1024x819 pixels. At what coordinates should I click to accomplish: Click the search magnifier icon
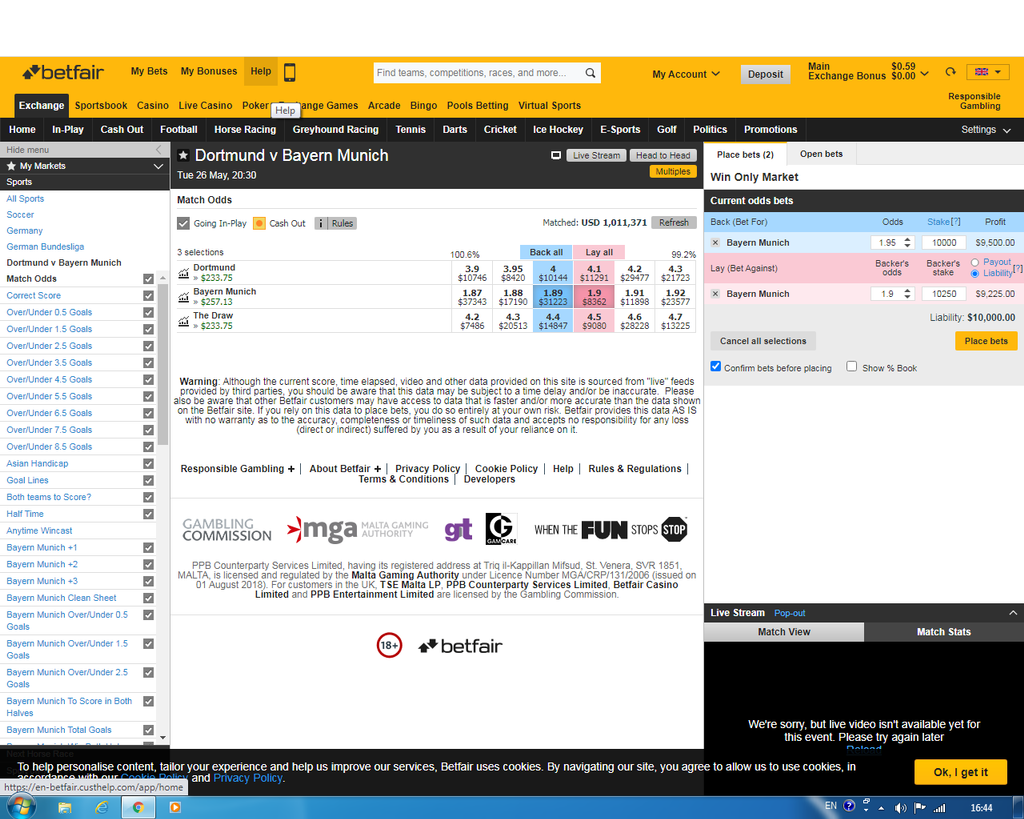pos(590,72)
